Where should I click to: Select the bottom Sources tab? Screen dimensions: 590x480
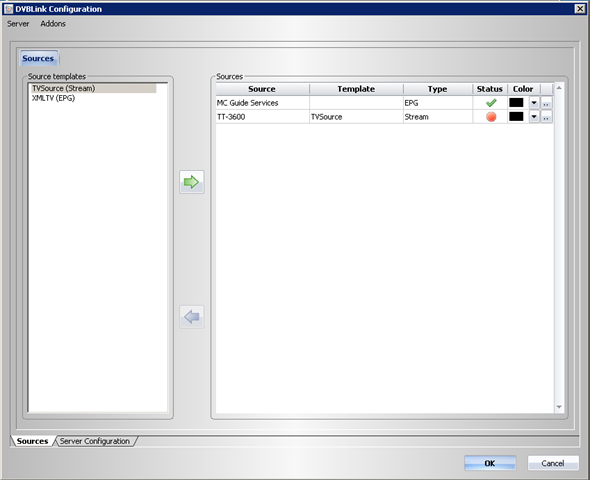[x=32, y=441]
